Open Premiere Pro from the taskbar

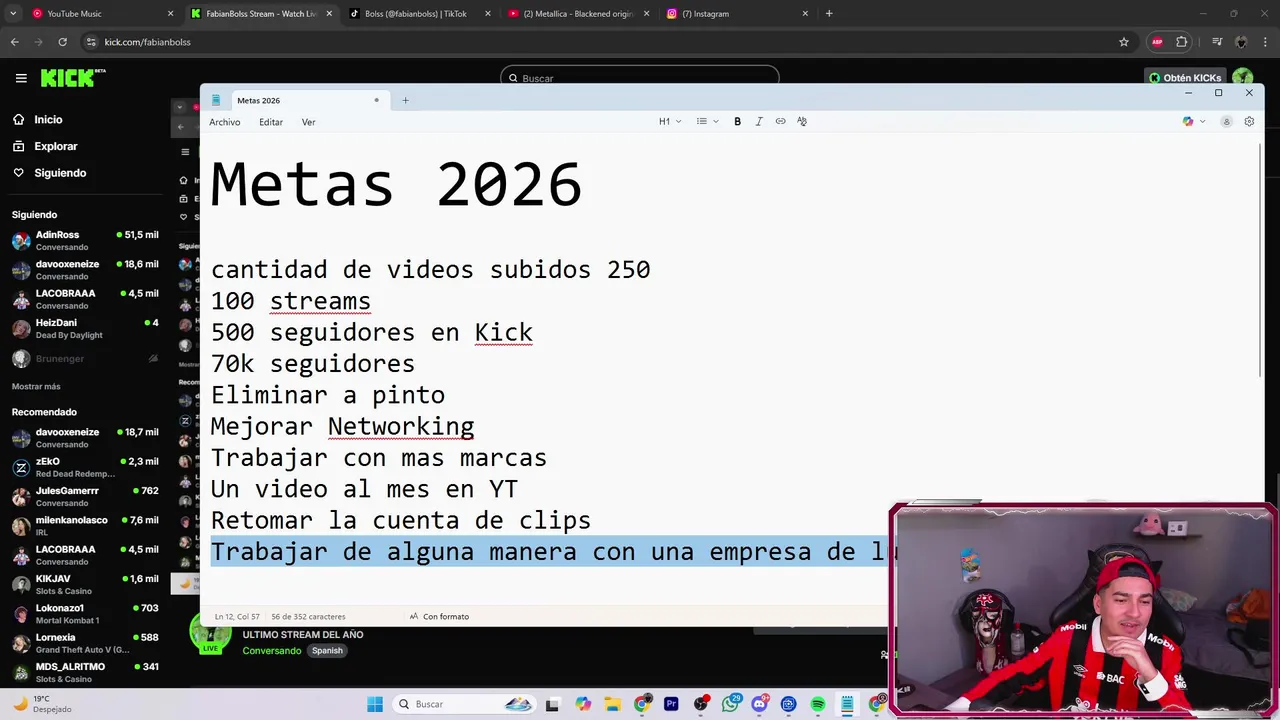671,704
